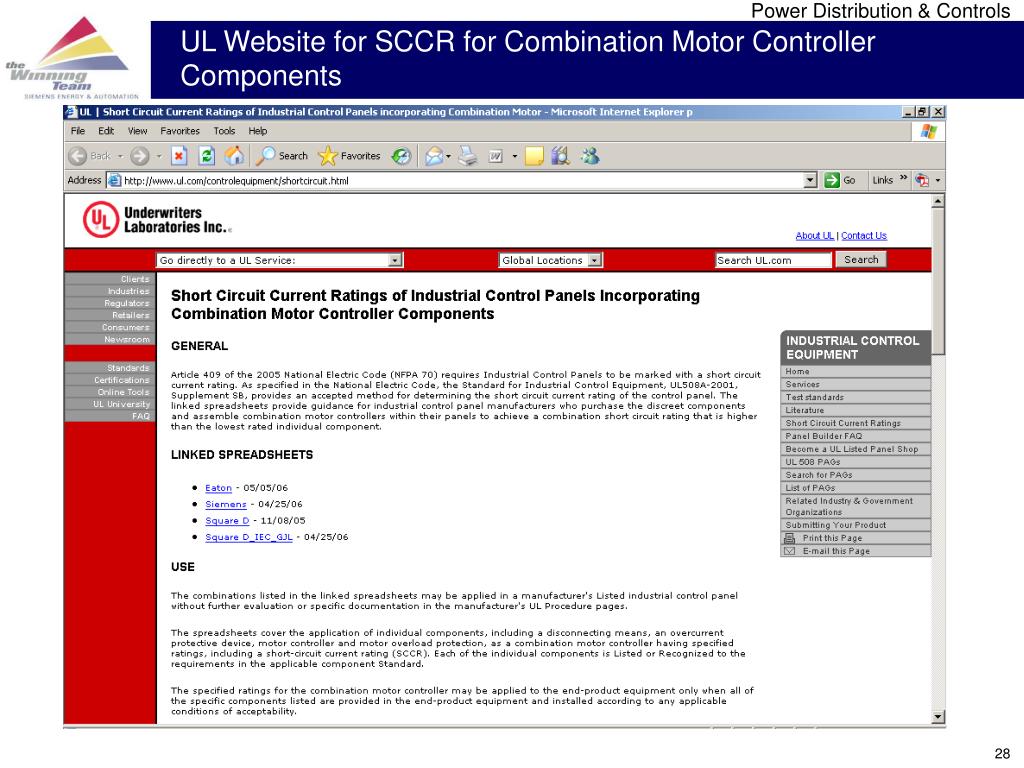1024x768 pixels.
Task: Click the Address URL text field
Action: pyautogui.click(x=462, y=180)
